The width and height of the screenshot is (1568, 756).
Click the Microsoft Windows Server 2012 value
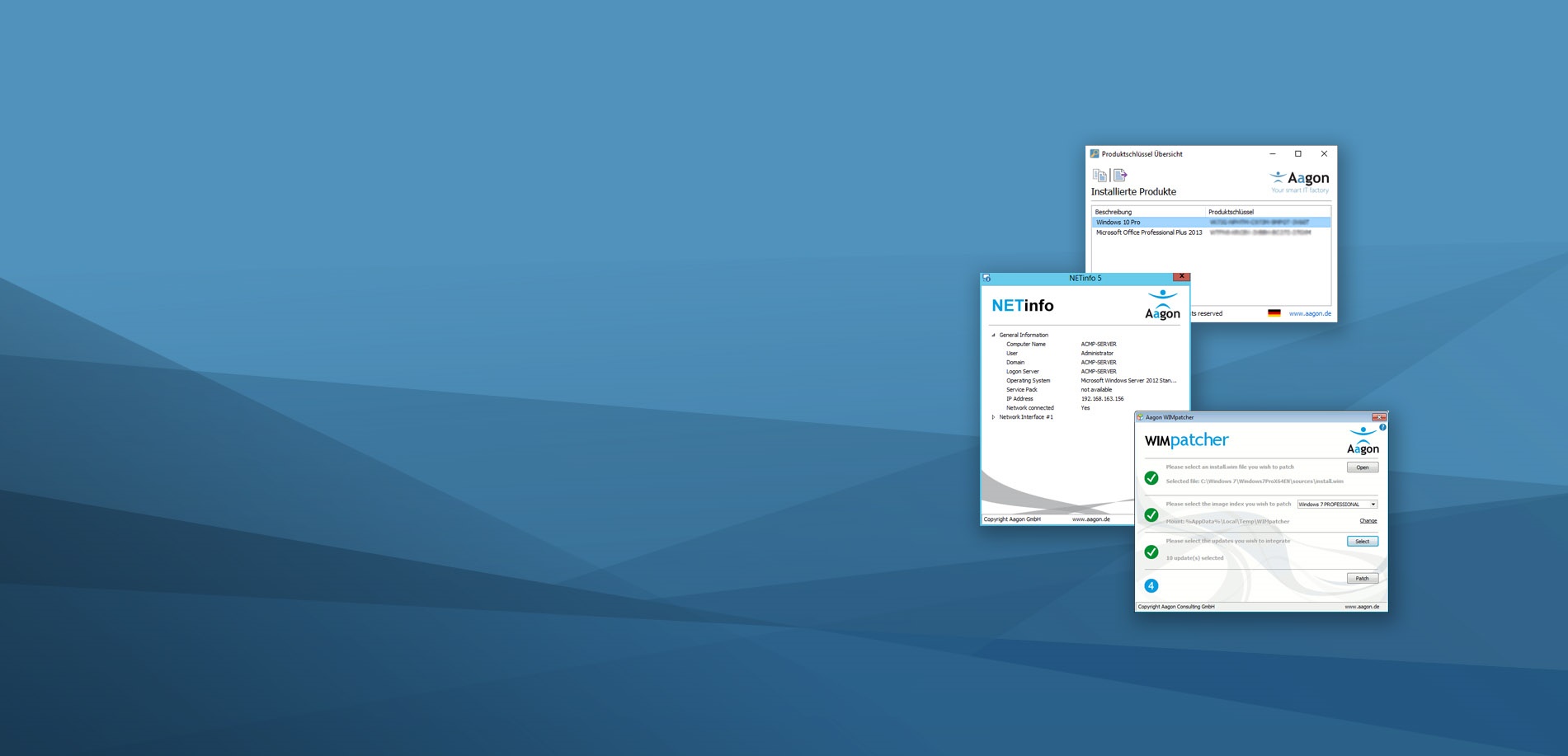pos(1129,381)
